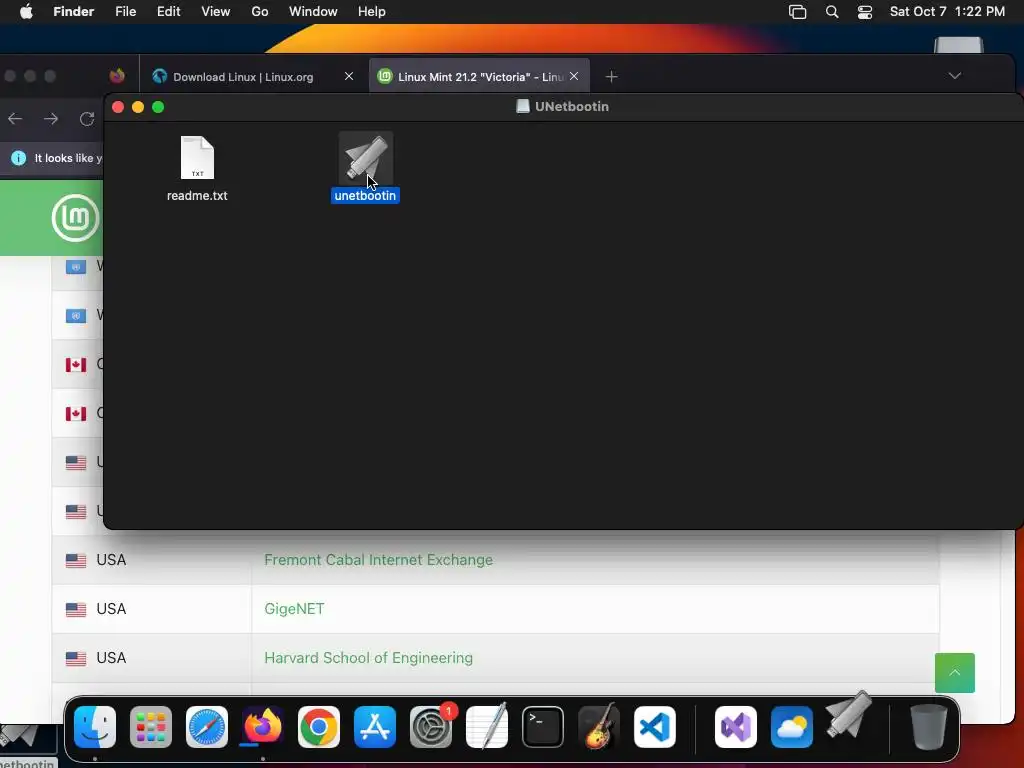Open the Trash in the dock
Image resolution: width=1024 pixels, height=768 pixels.
(929, 727)
